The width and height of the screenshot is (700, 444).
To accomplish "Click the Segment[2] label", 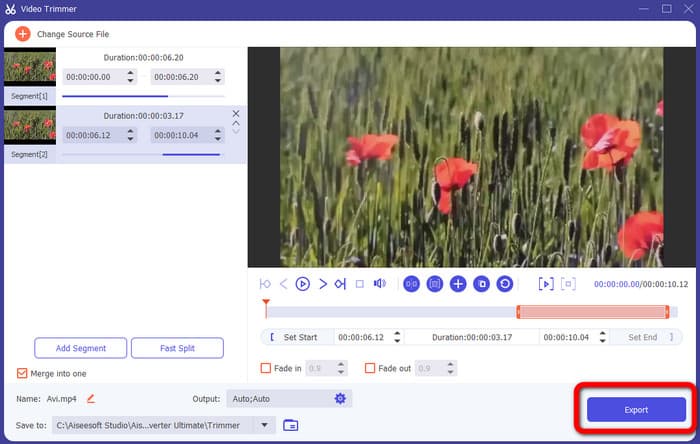I will [x=29, y=154].
